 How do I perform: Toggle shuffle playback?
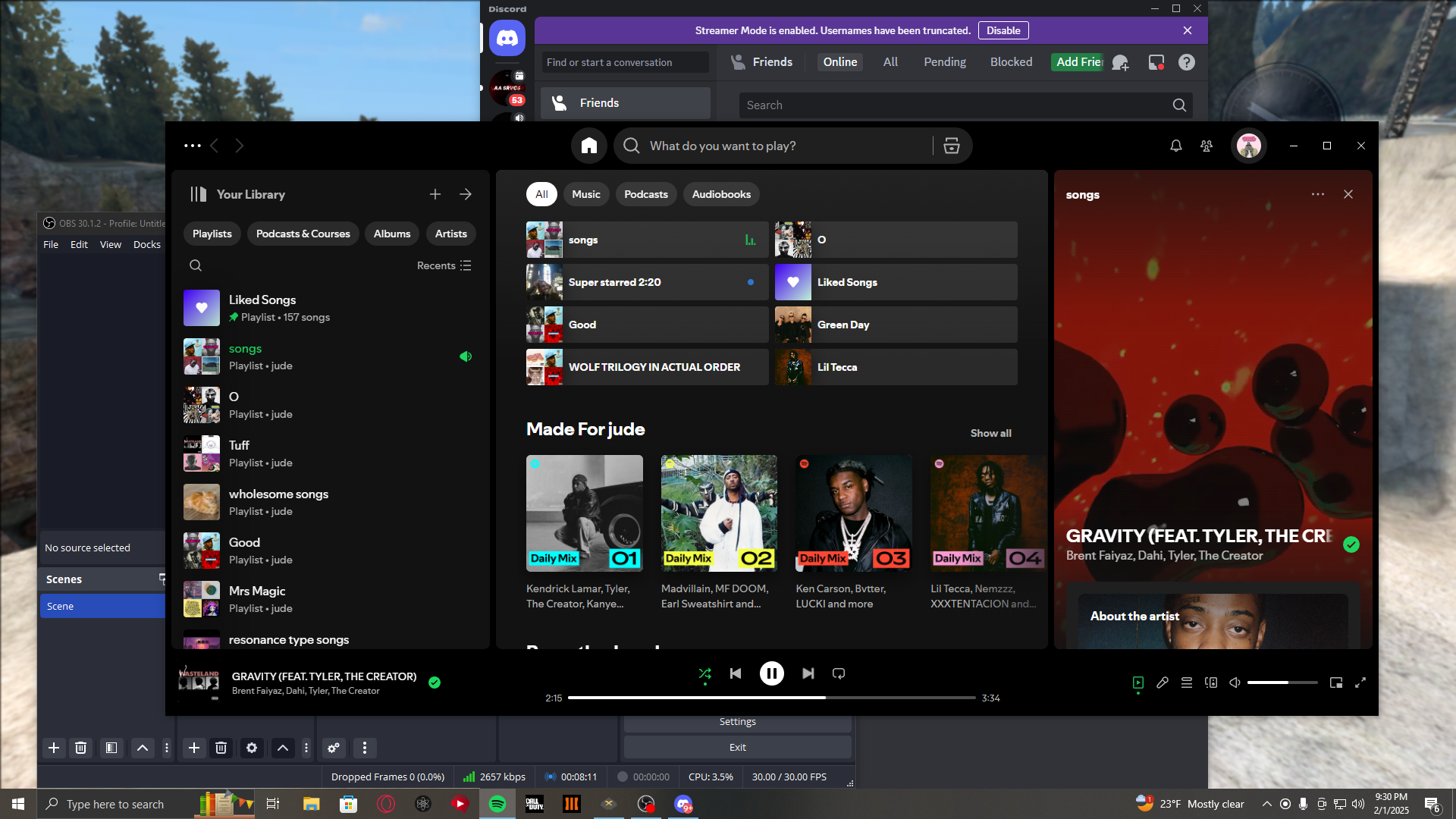tap(704, 673)
